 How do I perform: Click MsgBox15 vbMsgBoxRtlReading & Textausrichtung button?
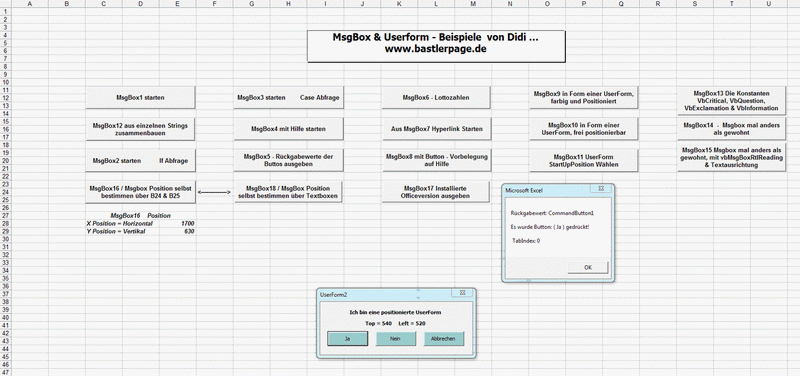click(732, 158)
